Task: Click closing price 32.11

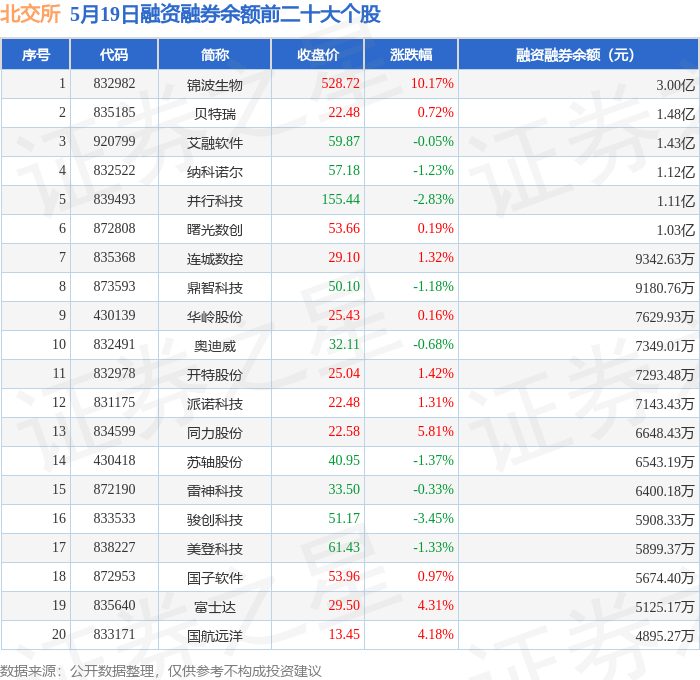Action: click(x=344, y=345)
